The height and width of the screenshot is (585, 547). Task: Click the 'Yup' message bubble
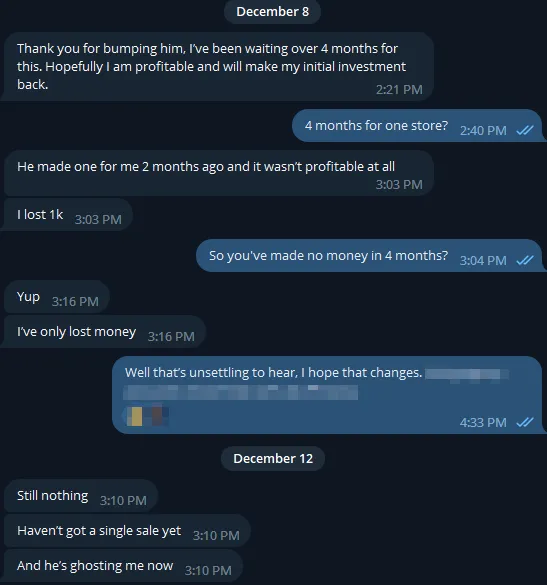point(57,297)
